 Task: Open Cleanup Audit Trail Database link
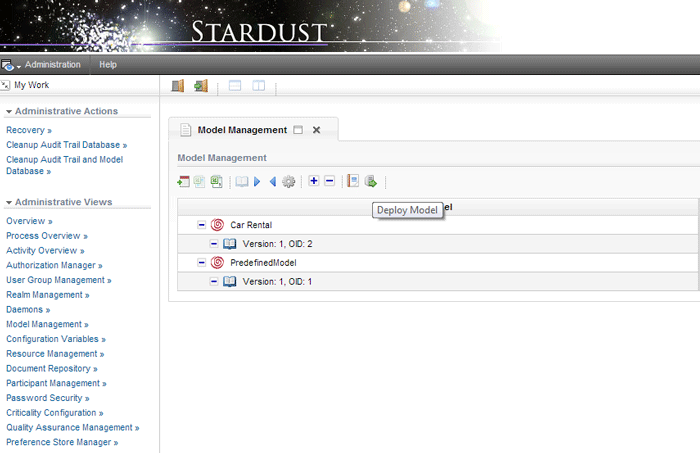pos(67,145)
